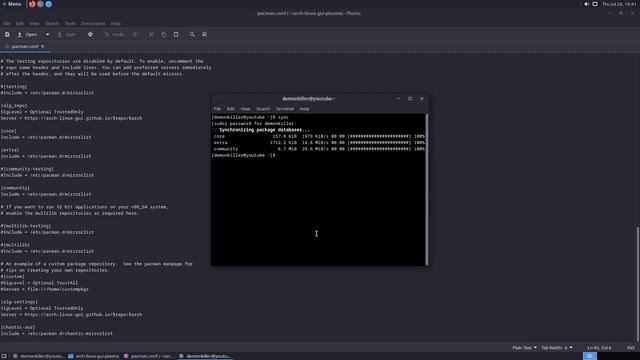Open the terminal File menu
Image resolution: width=640 pixels, height=360 pixels.
pos(217,109)
